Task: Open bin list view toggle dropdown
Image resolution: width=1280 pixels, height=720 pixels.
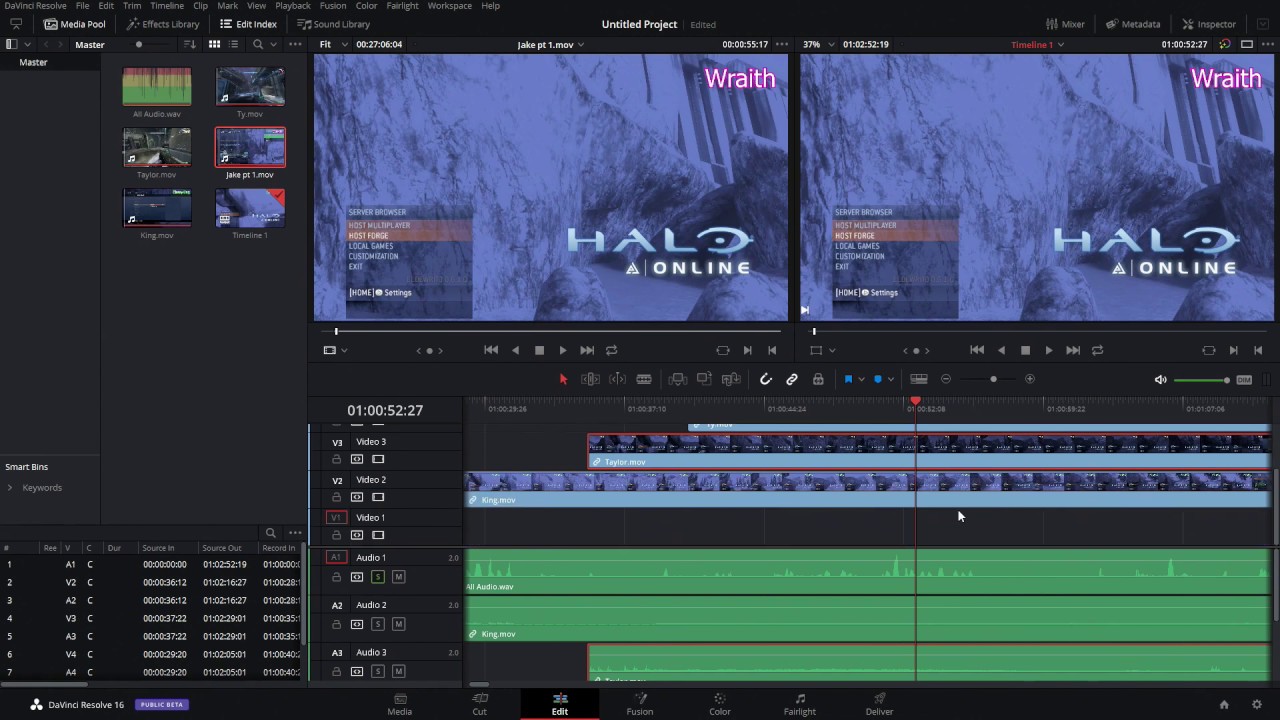Action: [27, 45]
